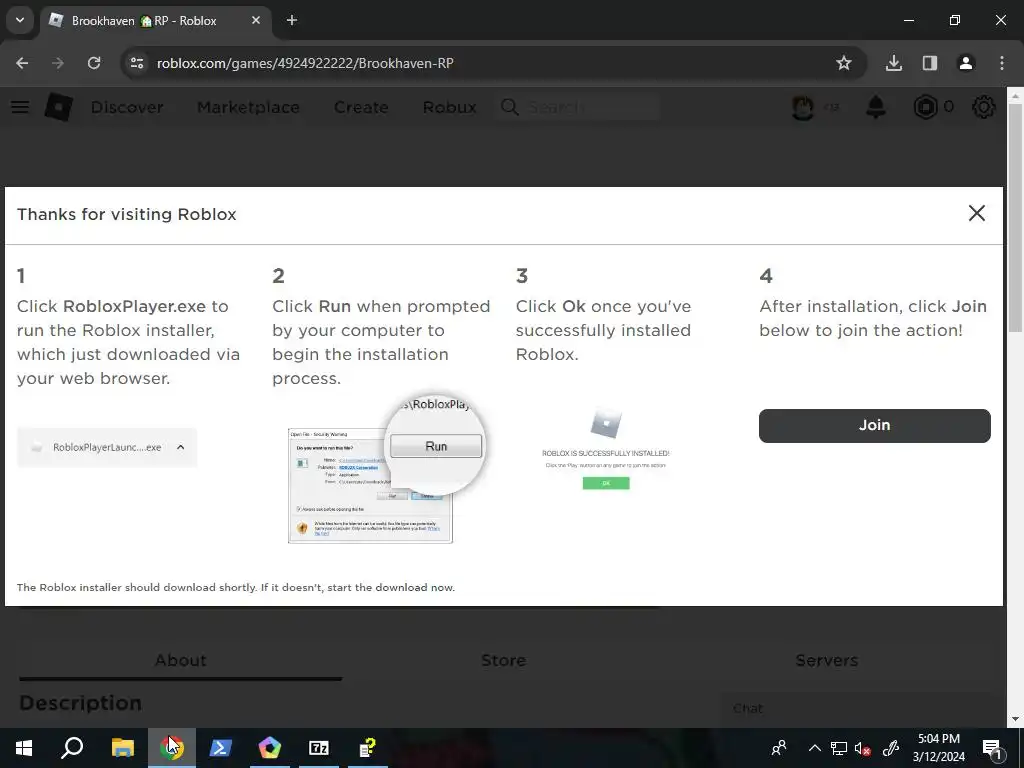Screen dimensions: 1024x768
Task: Open the Robux balance icon
Action: [x=925, y=107]
